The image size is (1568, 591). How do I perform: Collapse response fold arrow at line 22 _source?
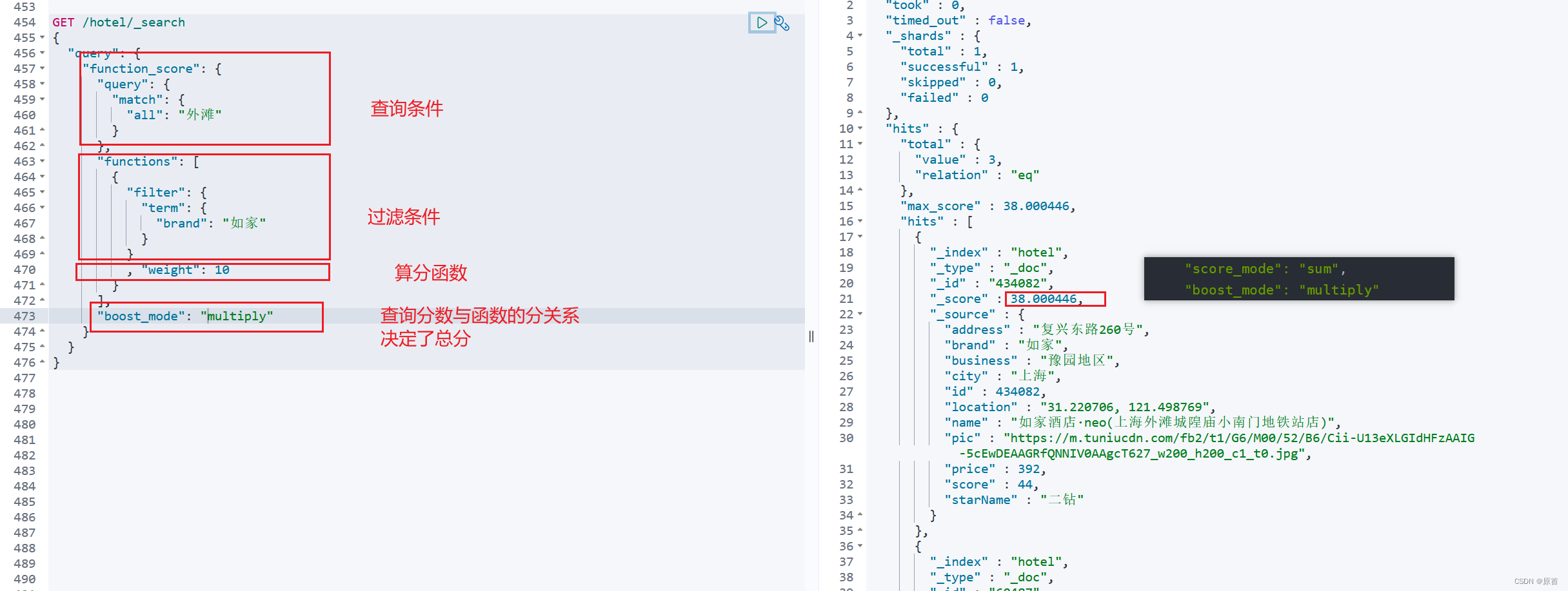(860, 314)
